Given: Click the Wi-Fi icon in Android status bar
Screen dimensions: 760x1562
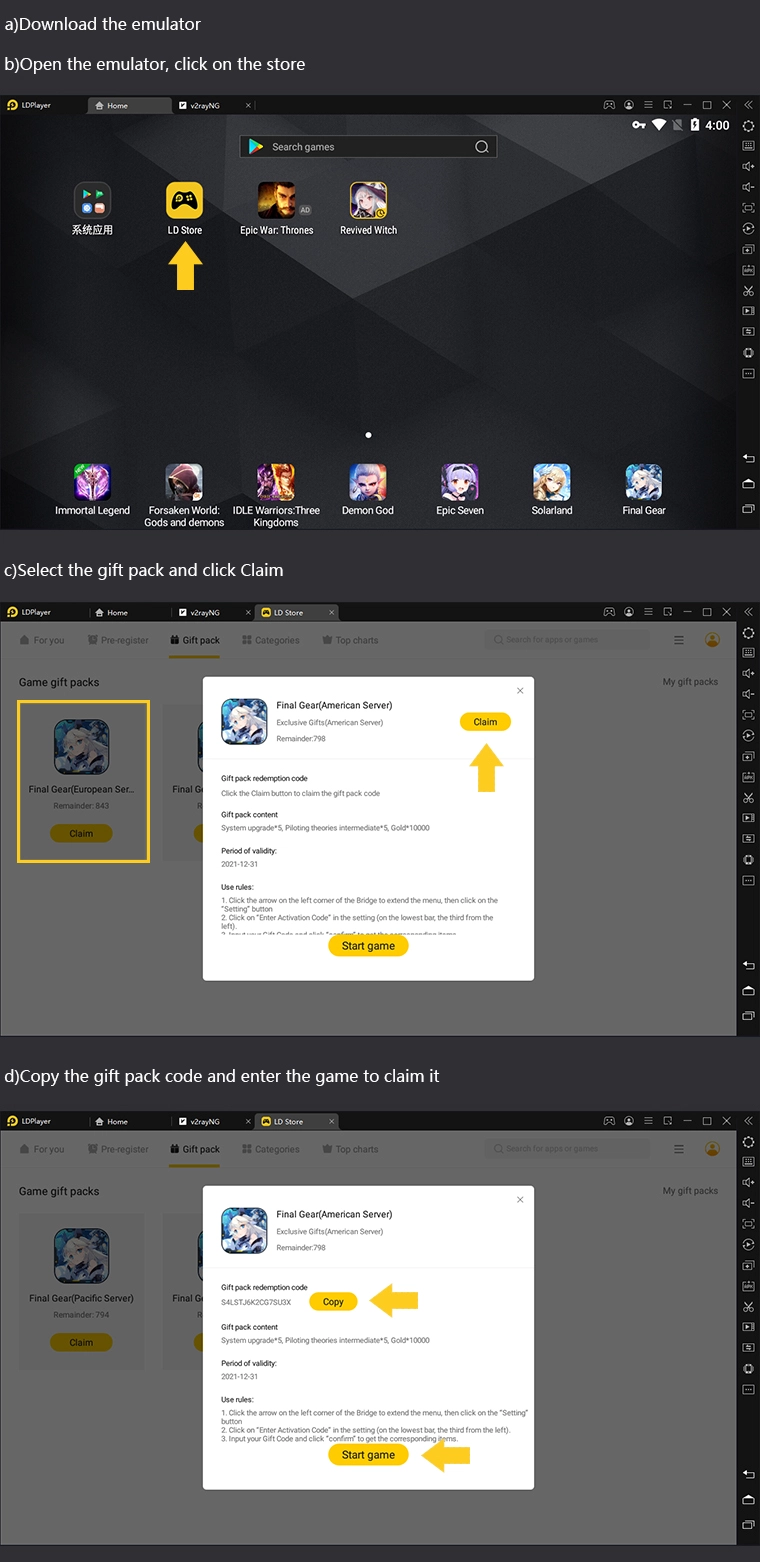Looking at the screenshot, I should (x=659, y=125).
